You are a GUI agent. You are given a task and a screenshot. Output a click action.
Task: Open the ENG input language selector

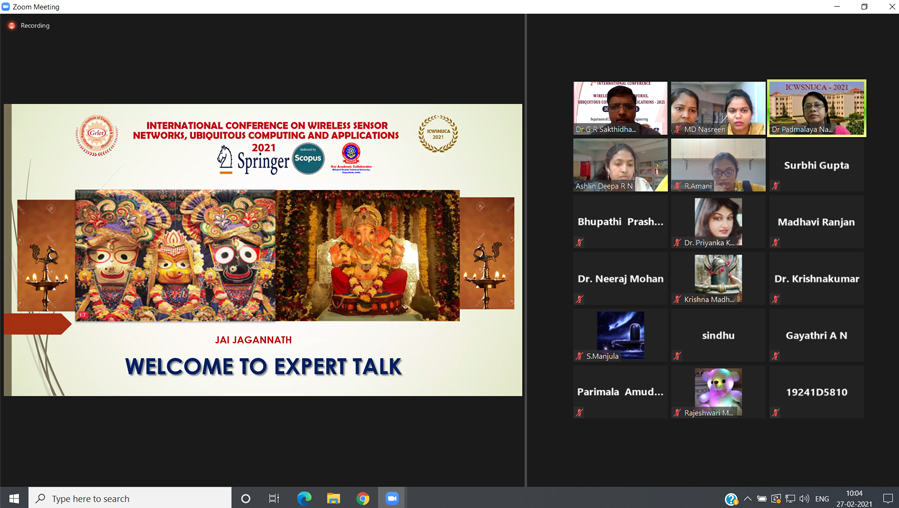822,498
